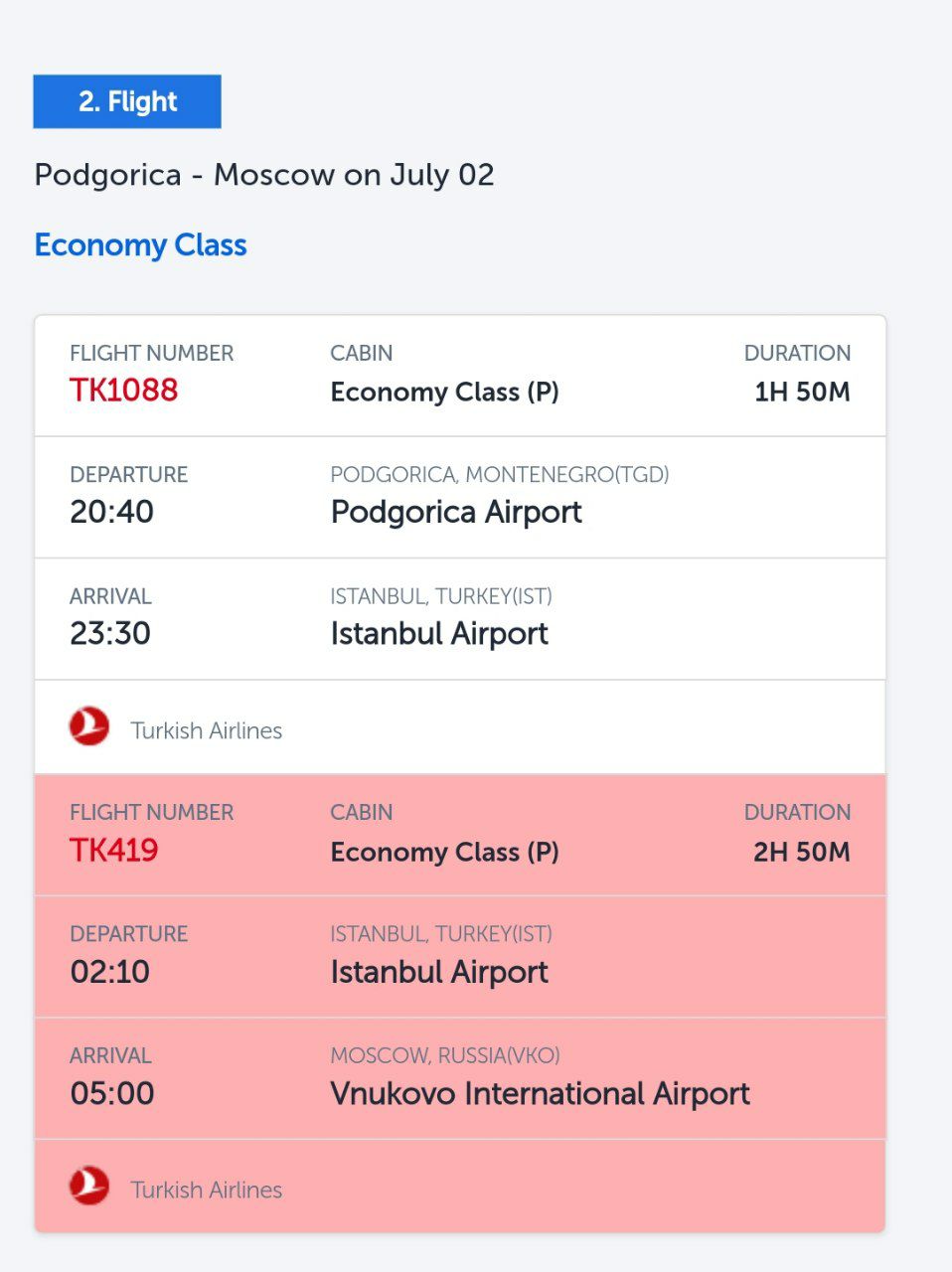
Task: Click the Turkish Airlines logo for TK419
Action: pyautogui.click(x=89, y=1186)
